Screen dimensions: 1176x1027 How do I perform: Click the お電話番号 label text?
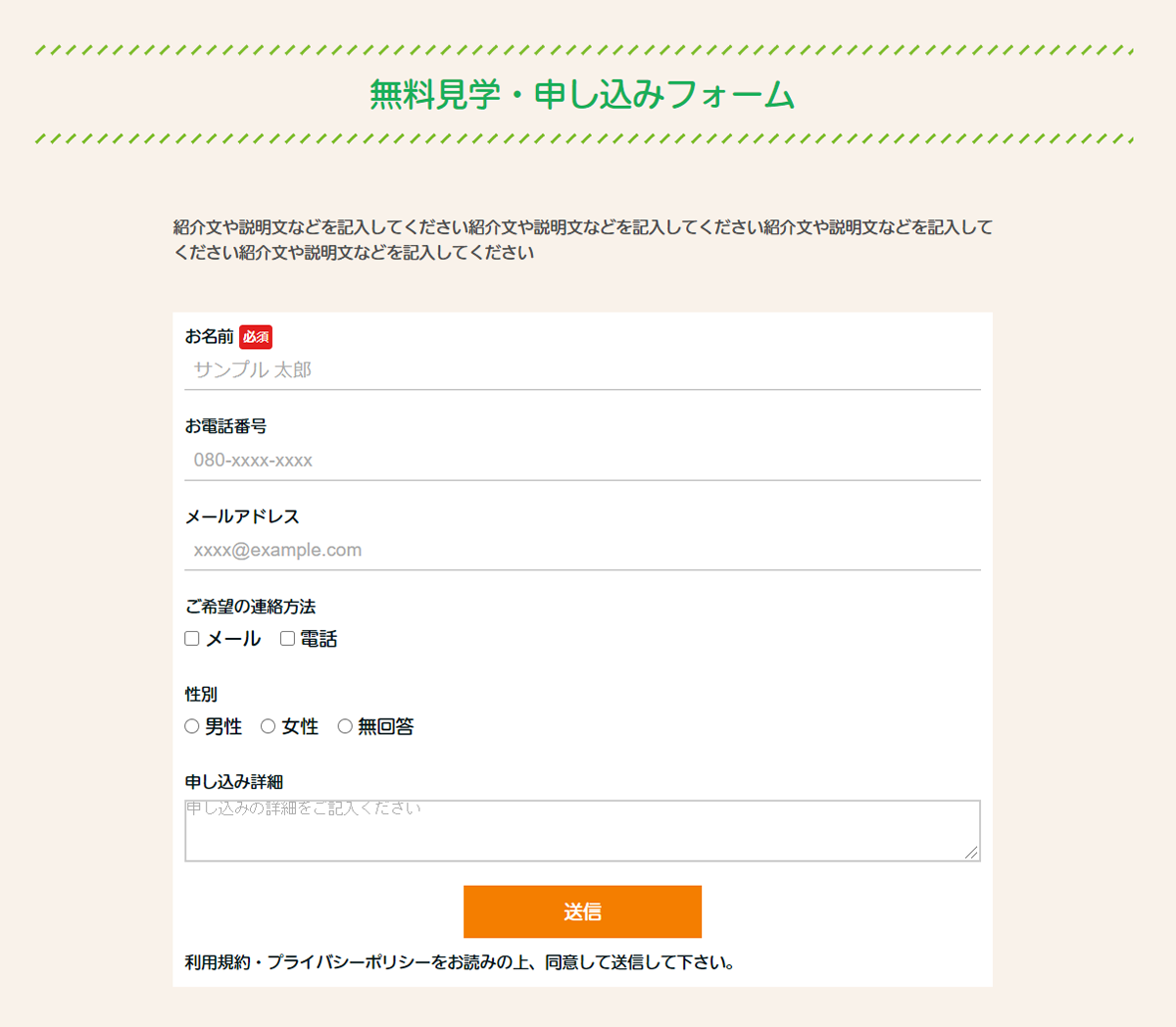tap(226, 426)
